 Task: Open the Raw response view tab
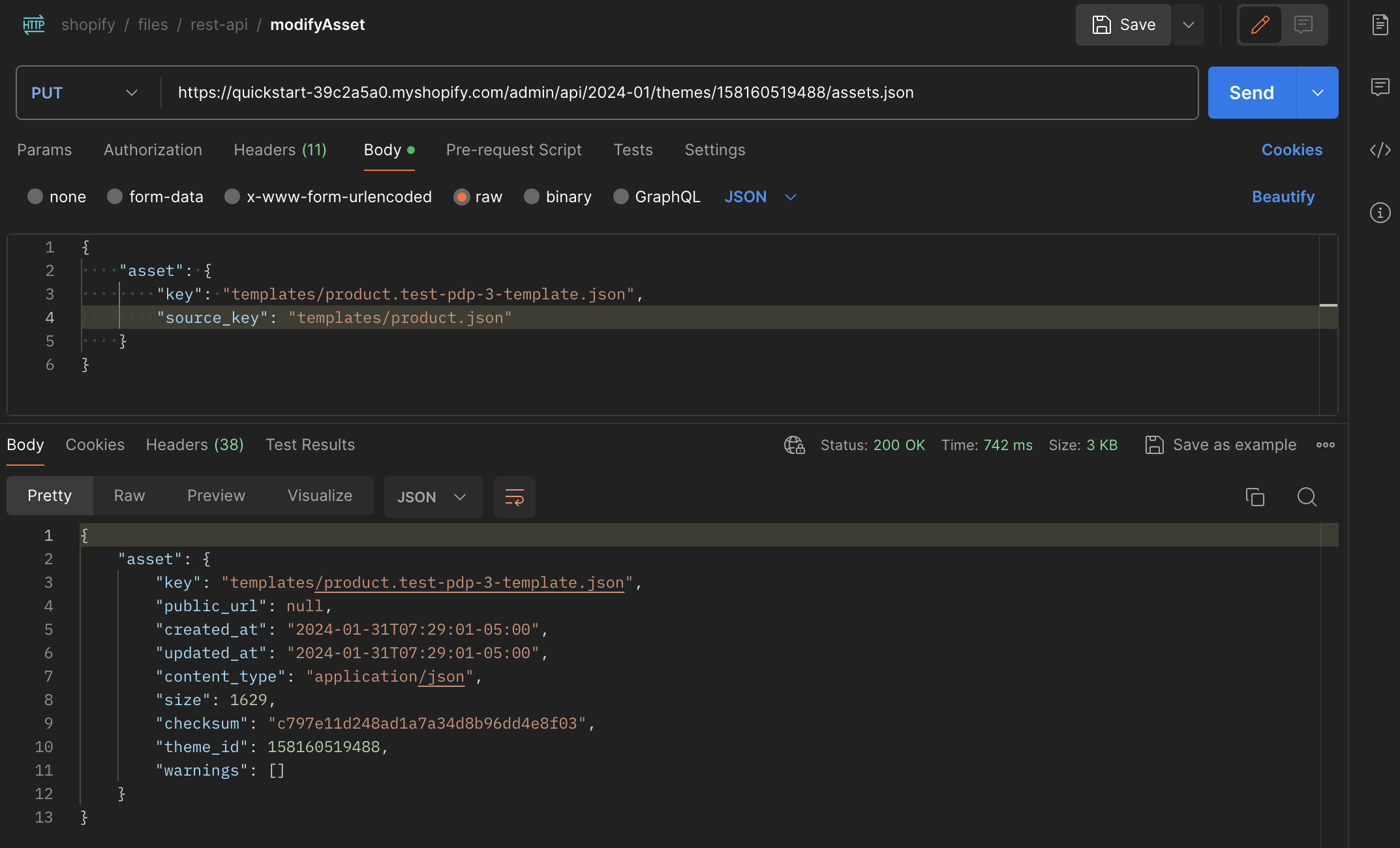tap(129, 496)
